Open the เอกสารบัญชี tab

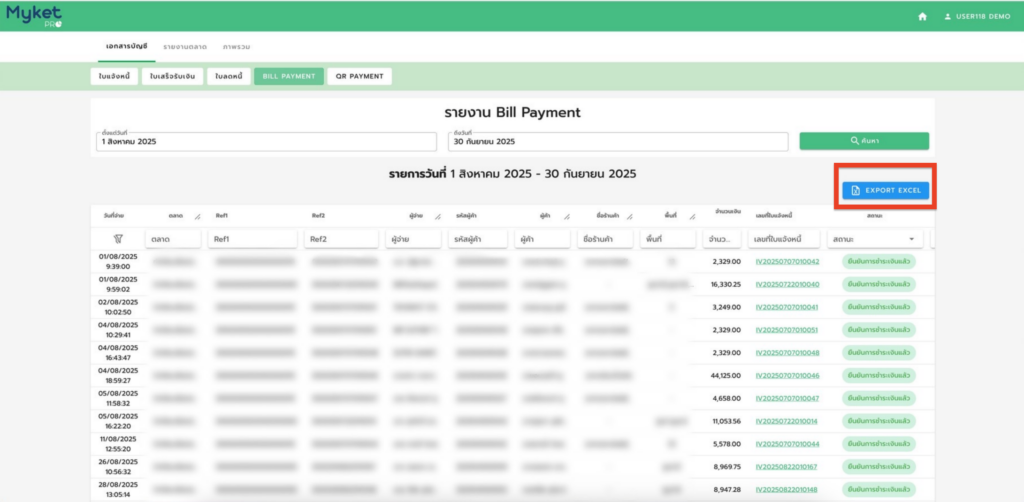coord(127,46)
